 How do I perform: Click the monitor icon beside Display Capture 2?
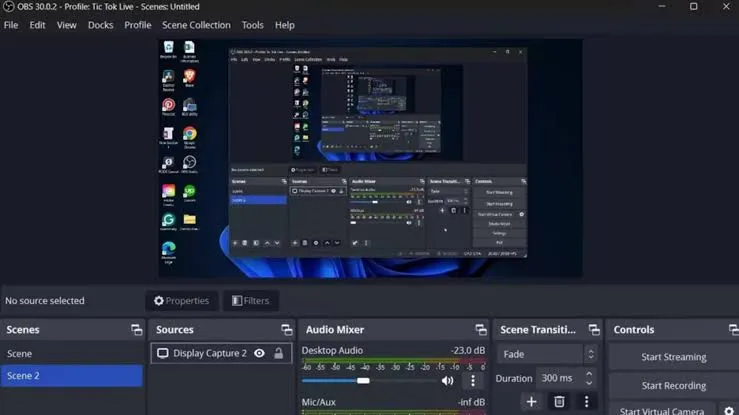(163, 353)
